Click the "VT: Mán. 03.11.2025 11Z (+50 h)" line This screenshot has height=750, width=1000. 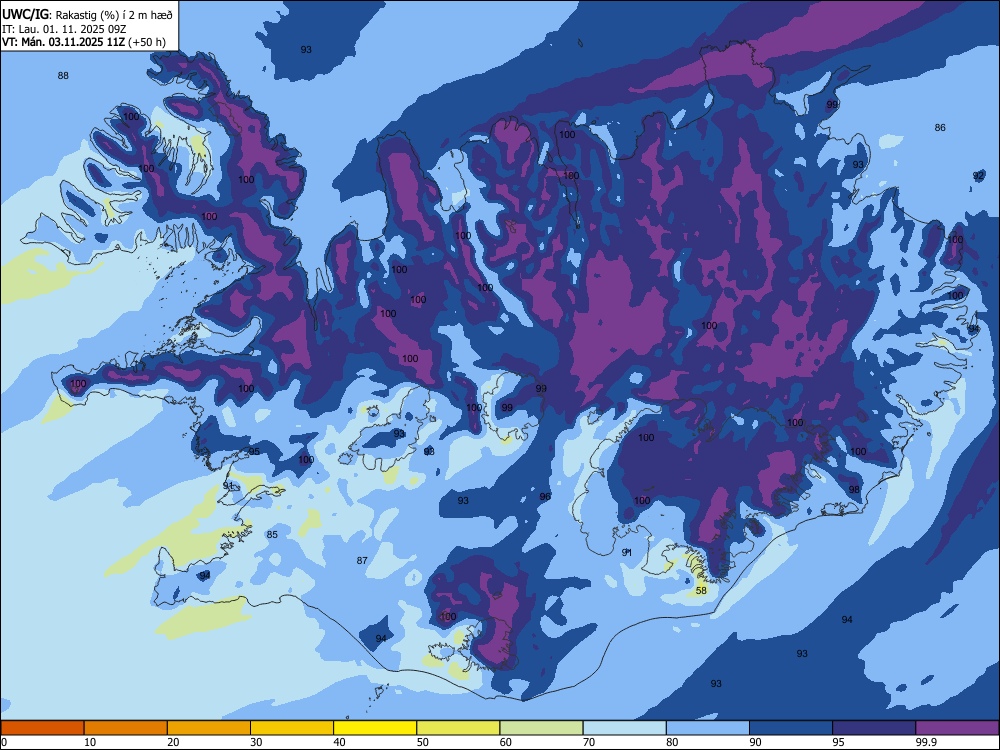pyautogui.click(x=84, y=42)
